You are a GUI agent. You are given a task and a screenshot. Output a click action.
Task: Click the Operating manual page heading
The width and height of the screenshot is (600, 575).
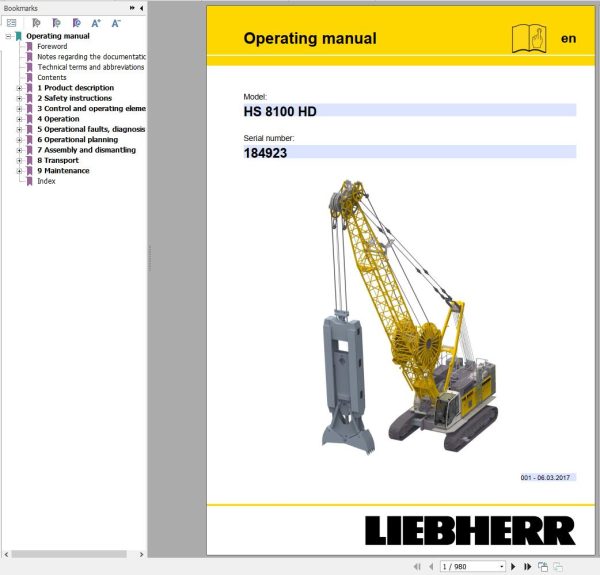click(310, 38)
